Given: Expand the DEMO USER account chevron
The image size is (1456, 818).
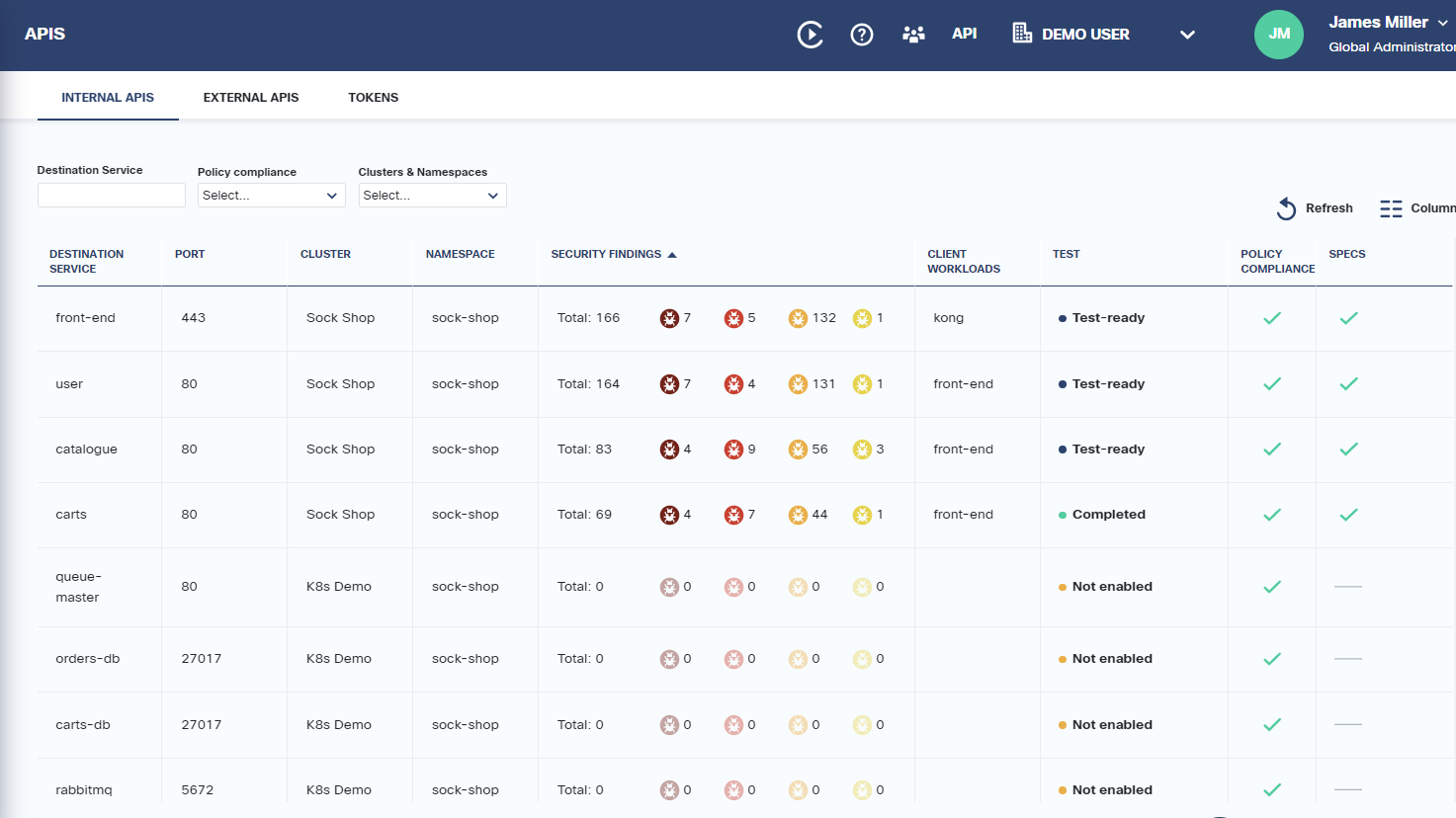Looking at the screenshot, I should click(1187, 35).
